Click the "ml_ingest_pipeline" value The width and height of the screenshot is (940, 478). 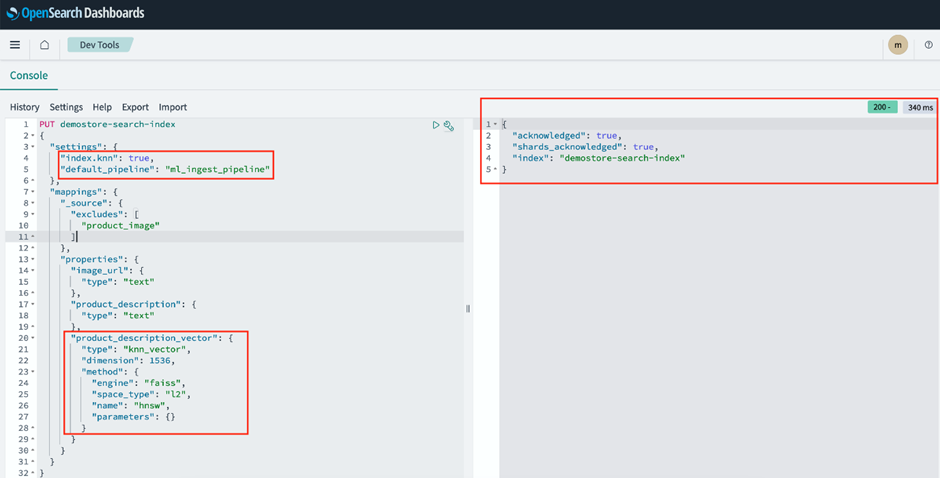pyautogui.click(x=217, y=170)
